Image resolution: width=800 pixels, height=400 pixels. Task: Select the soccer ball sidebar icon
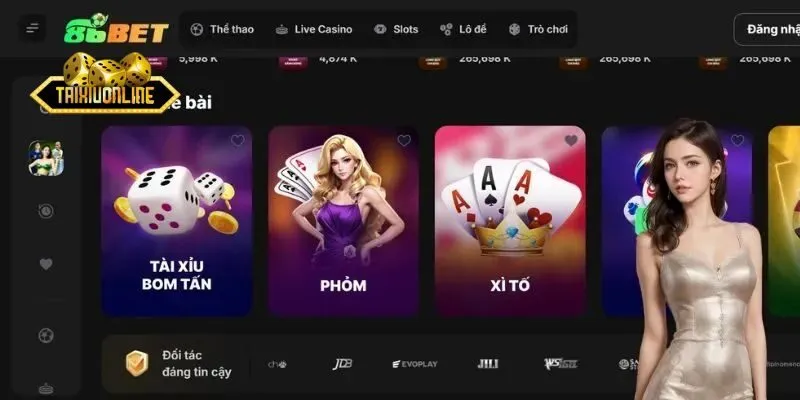46,335
